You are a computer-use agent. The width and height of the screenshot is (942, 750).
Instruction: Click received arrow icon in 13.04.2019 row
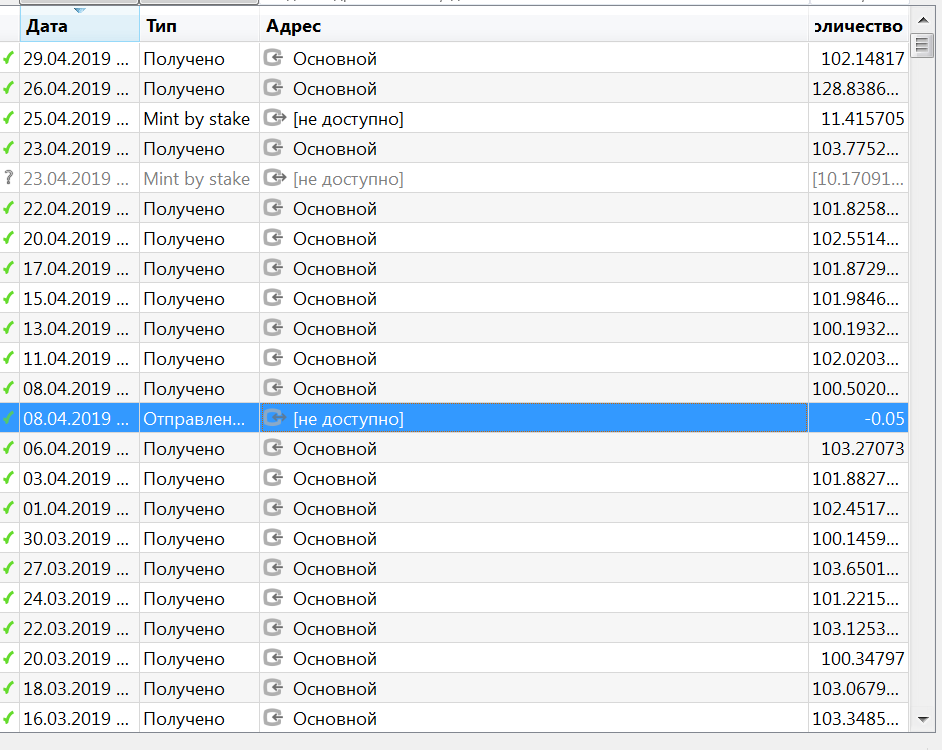[273, 328]
